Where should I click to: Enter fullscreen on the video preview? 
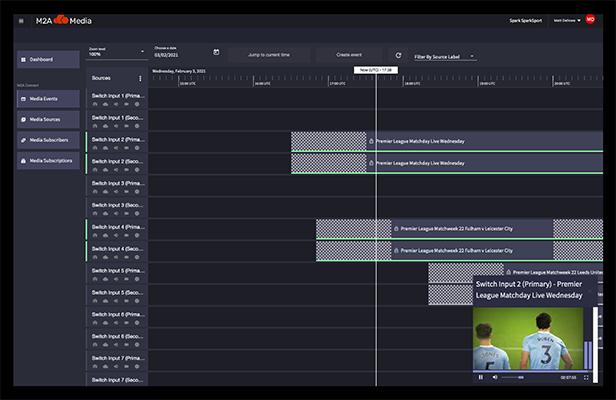point(588,377)
